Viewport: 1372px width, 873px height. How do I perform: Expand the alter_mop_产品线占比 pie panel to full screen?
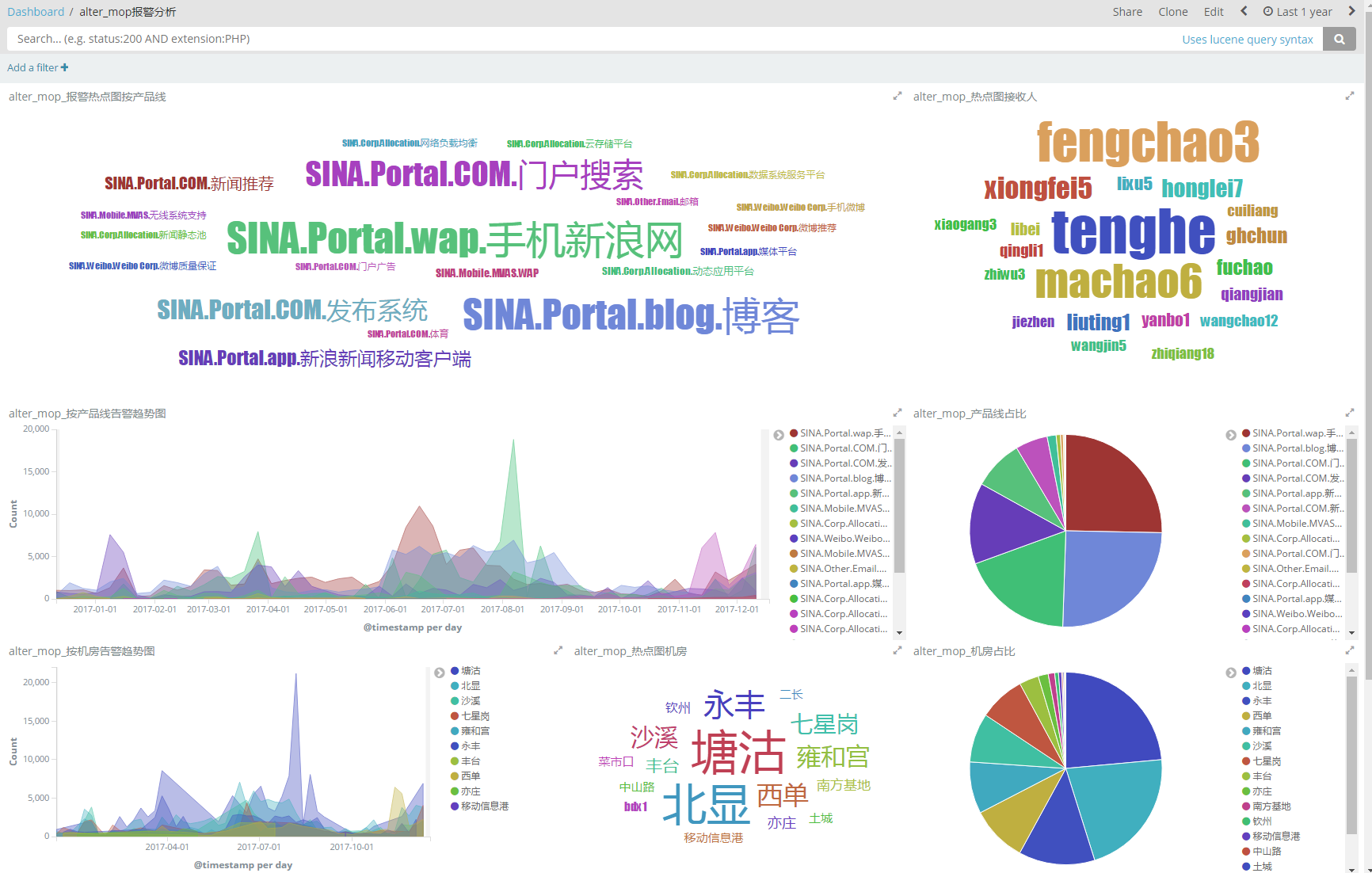click(1350, 413)
